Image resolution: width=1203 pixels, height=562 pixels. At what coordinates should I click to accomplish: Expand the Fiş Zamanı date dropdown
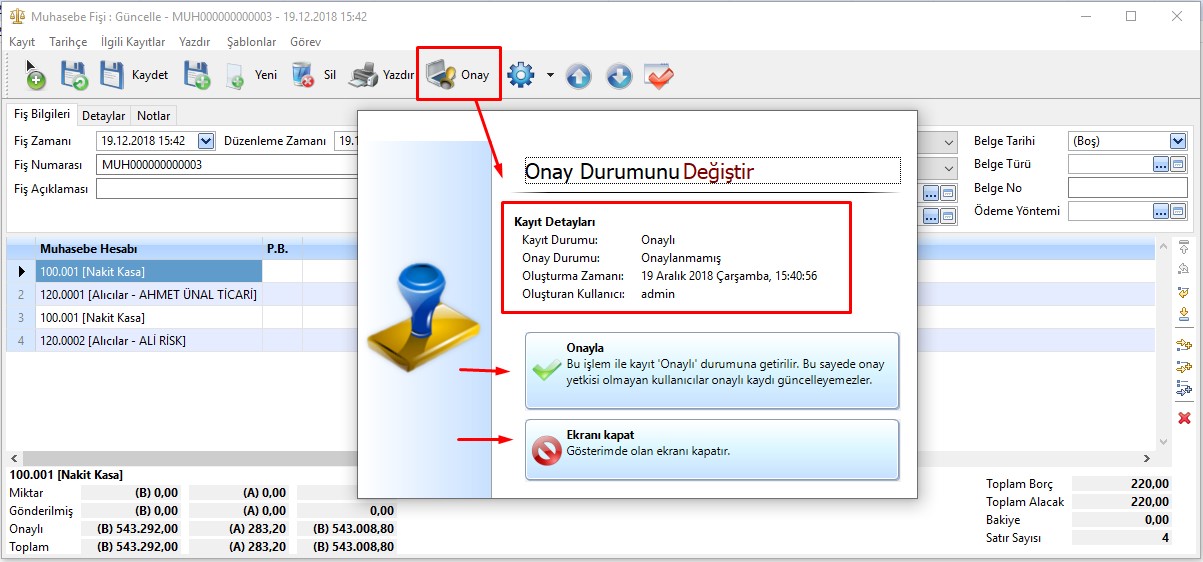coord(206,141)
